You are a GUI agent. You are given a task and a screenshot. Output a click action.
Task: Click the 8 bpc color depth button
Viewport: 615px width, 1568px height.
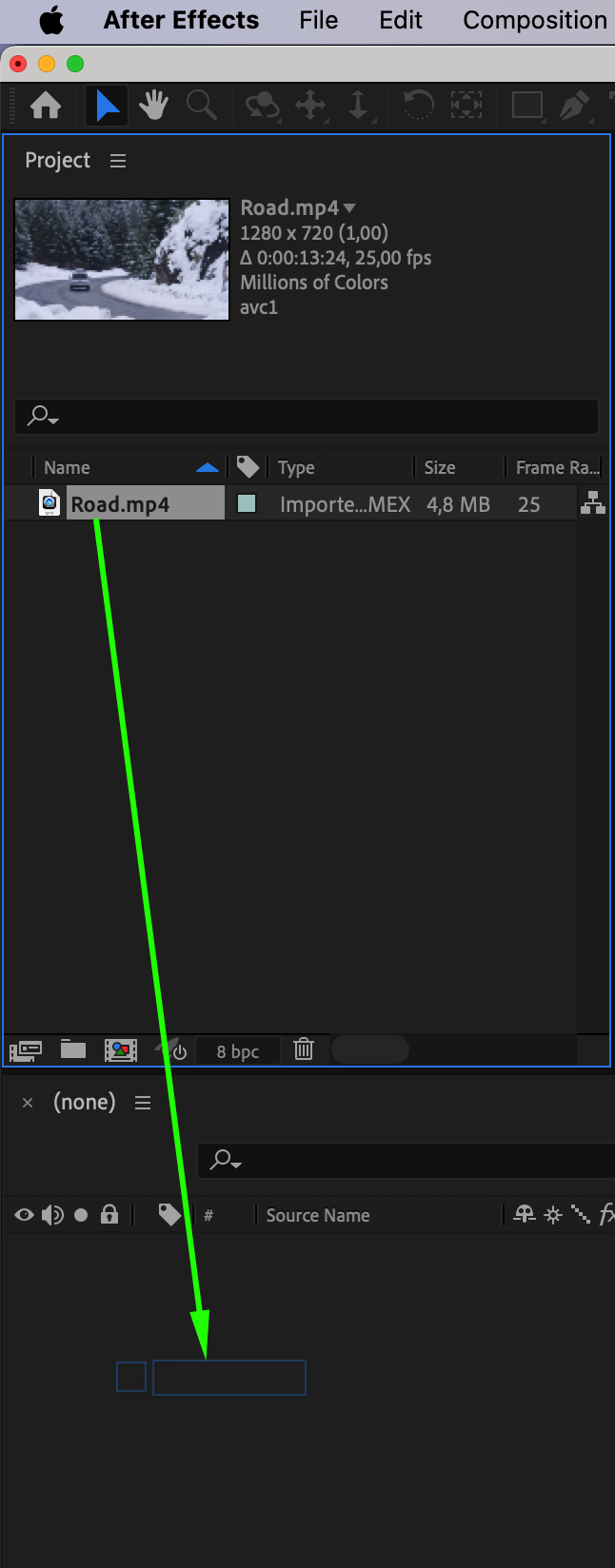[x=238, y=1050]
